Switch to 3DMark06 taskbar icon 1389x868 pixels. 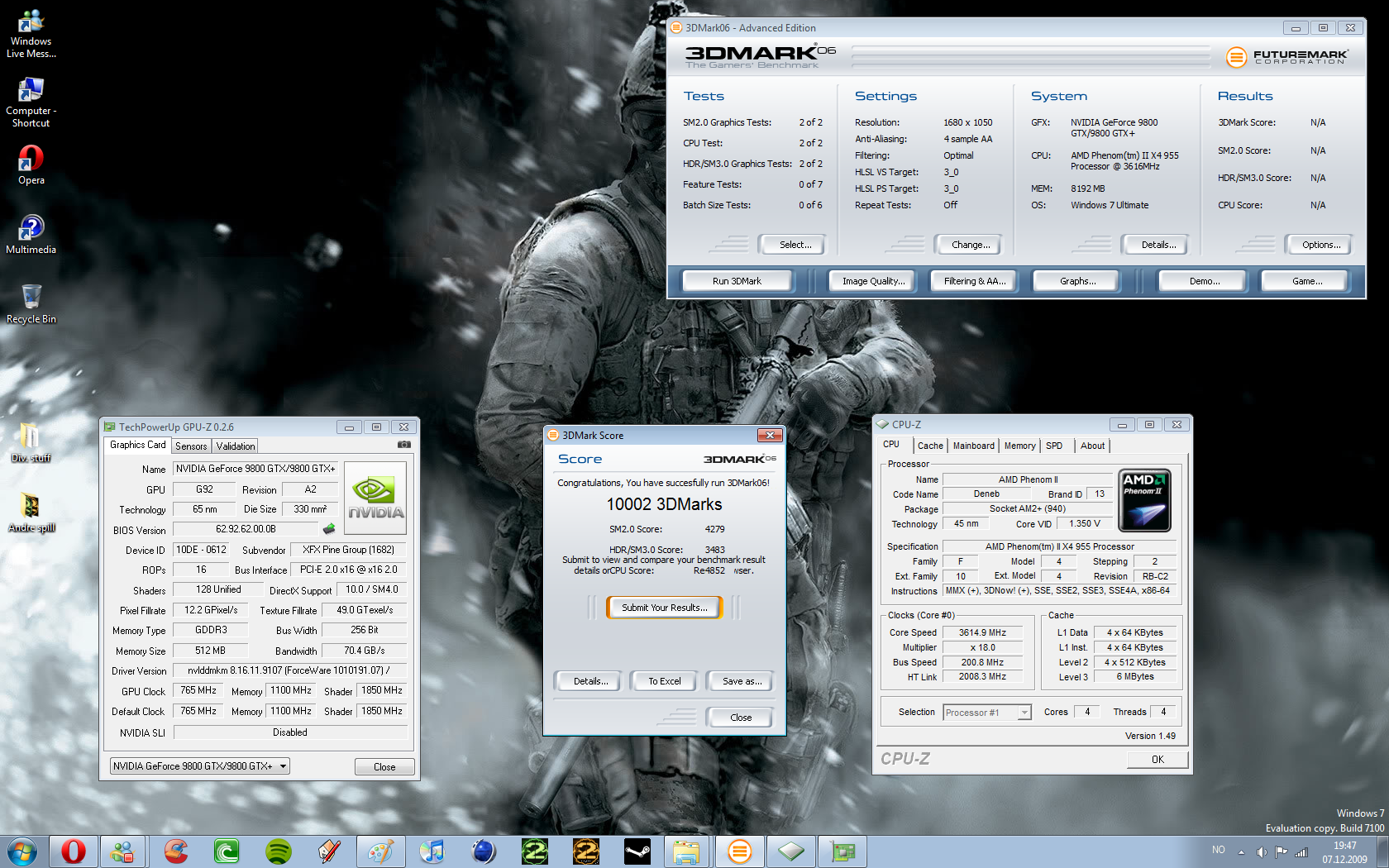739,851
